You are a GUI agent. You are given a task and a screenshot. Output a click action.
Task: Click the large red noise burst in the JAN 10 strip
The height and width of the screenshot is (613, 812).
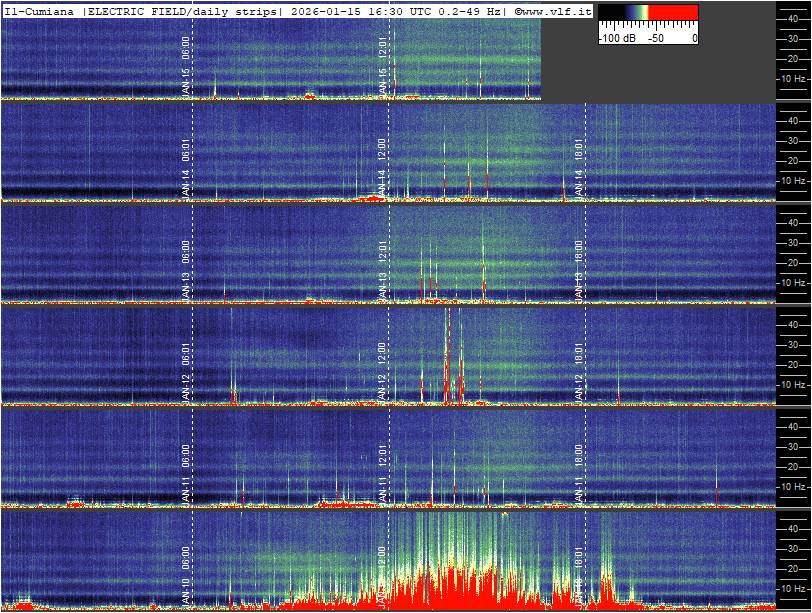click(450, 590)
